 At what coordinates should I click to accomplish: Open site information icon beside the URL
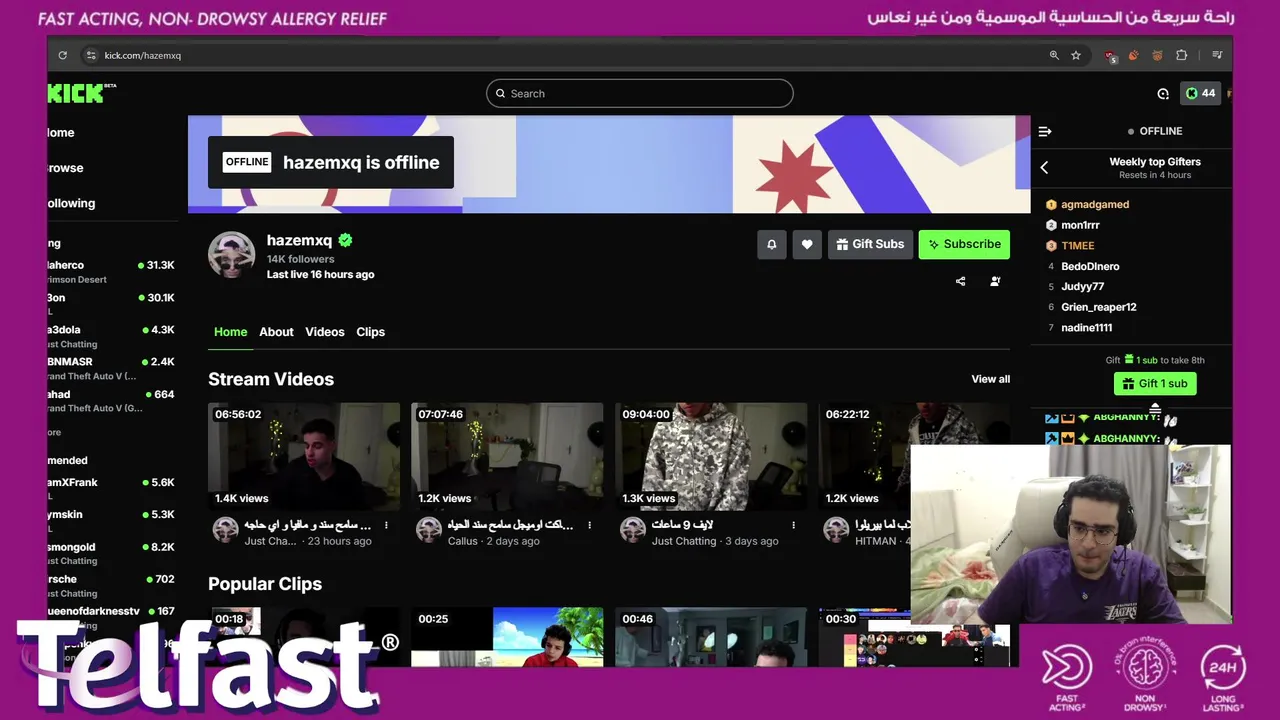tap(90, 55)
